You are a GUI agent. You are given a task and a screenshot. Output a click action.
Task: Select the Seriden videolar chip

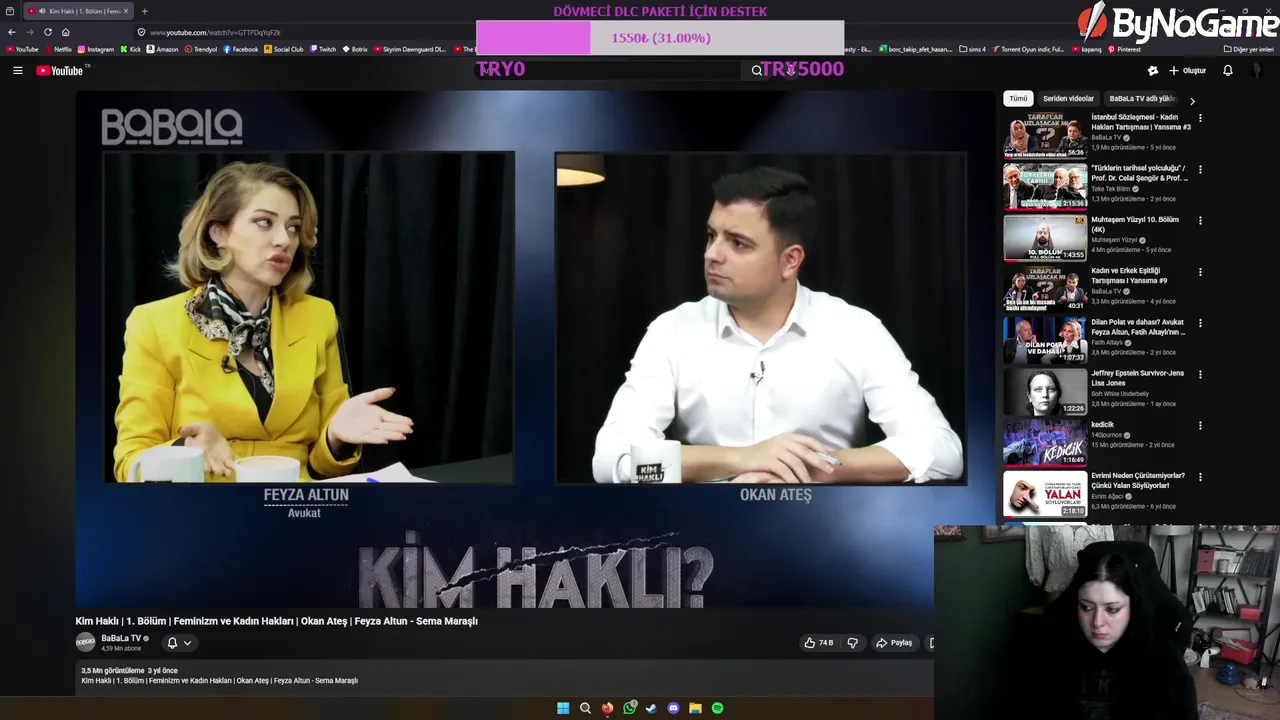click(1068, 99)
